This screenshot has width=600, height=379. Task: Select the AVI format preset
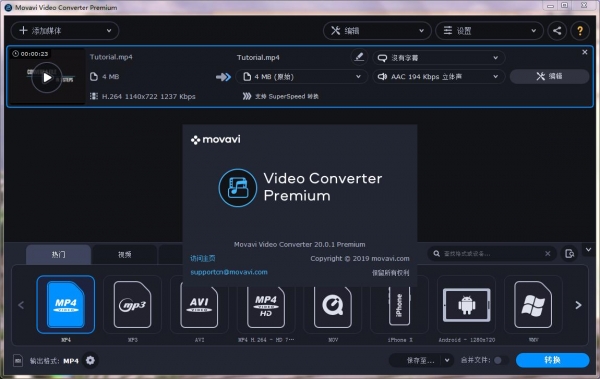(199, 305)
